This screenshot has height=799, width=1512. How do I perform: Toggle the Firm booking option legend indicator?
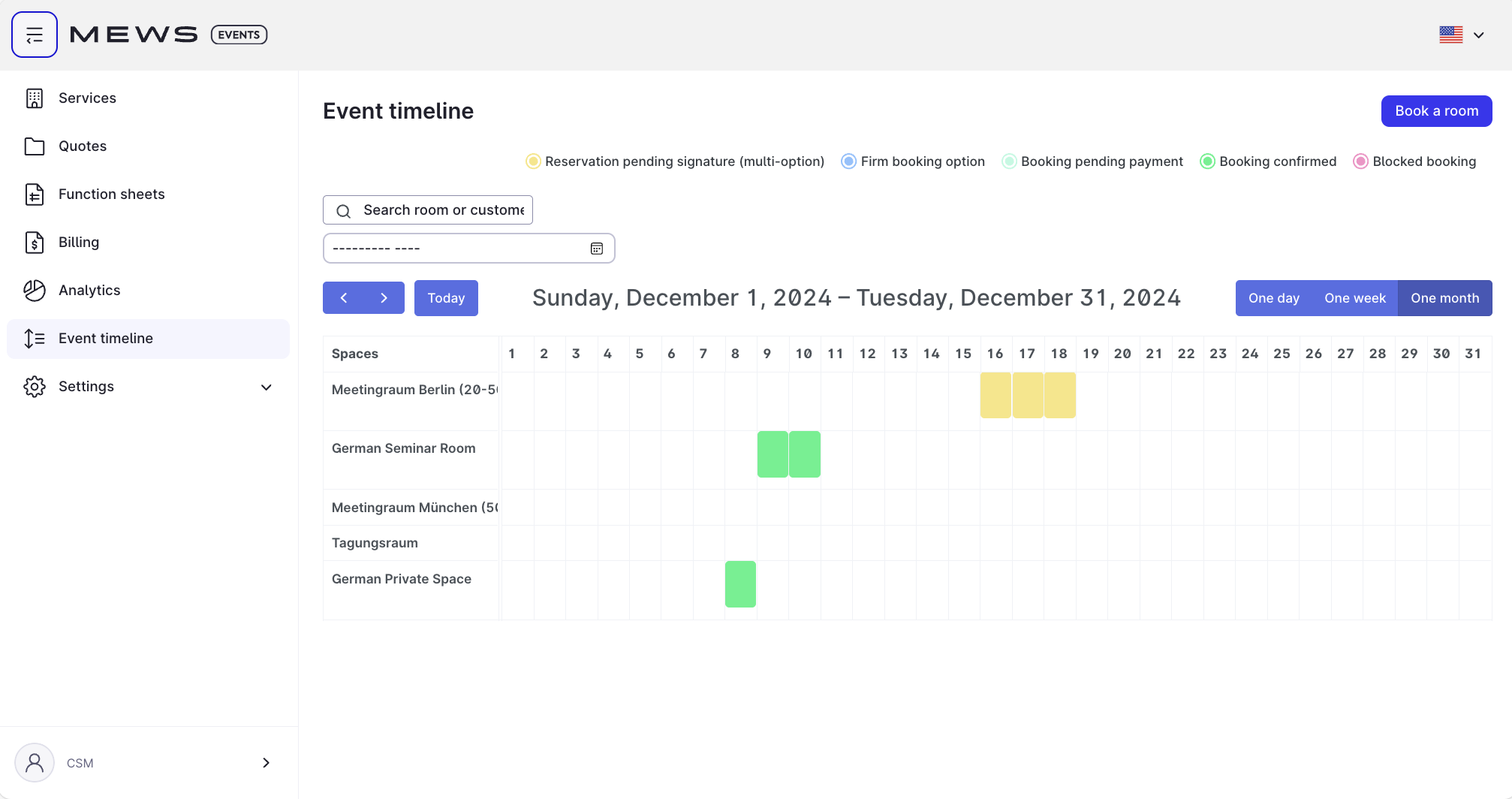click(x=848, y=161)
